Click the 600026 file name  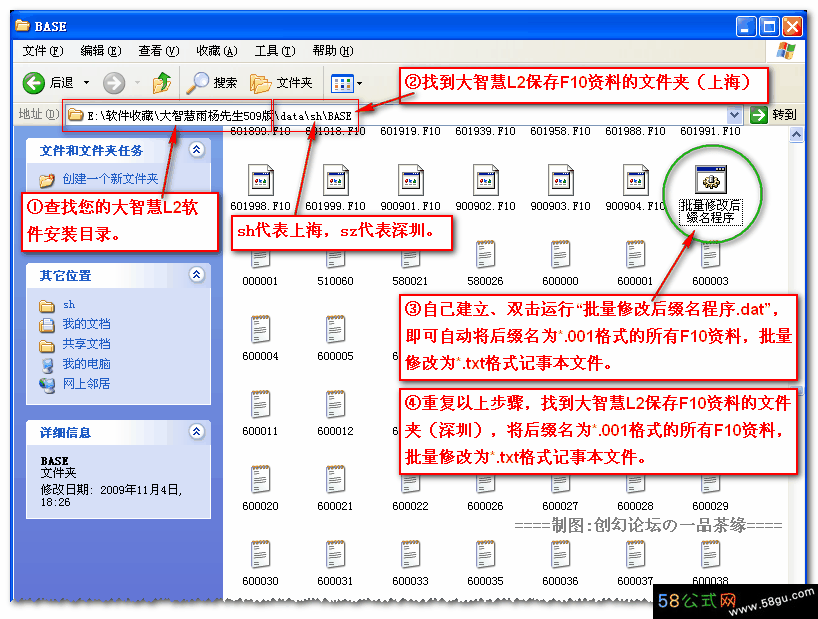[486, 506]
